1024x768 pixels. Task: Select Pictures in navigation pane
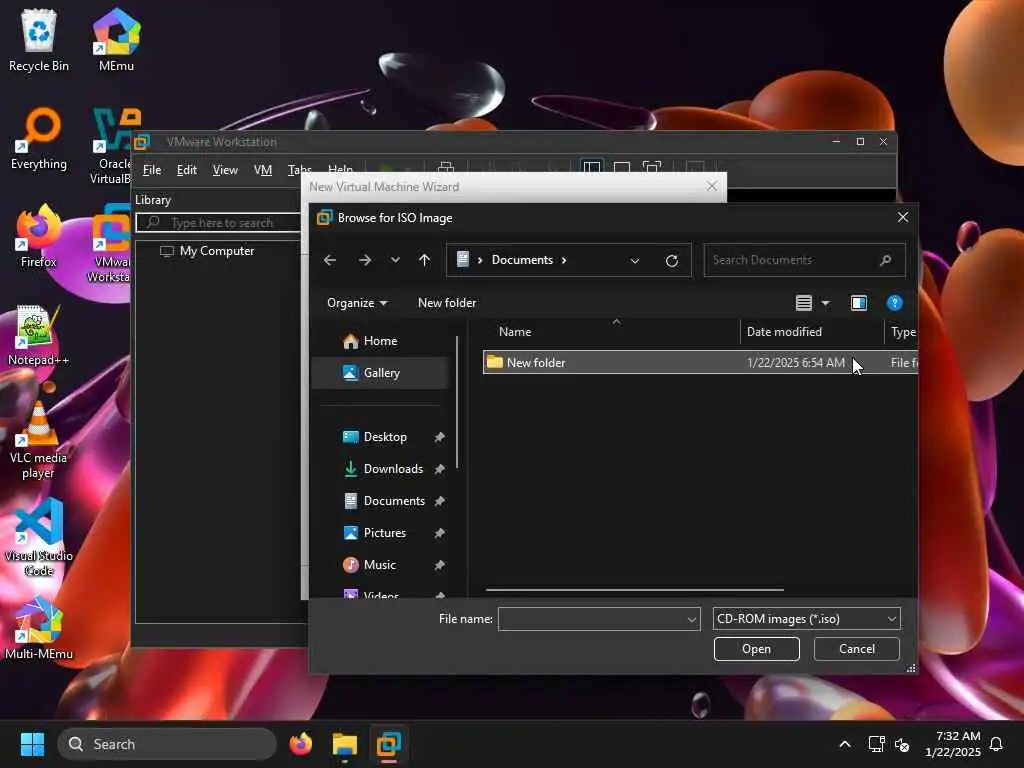pos(380,533)
